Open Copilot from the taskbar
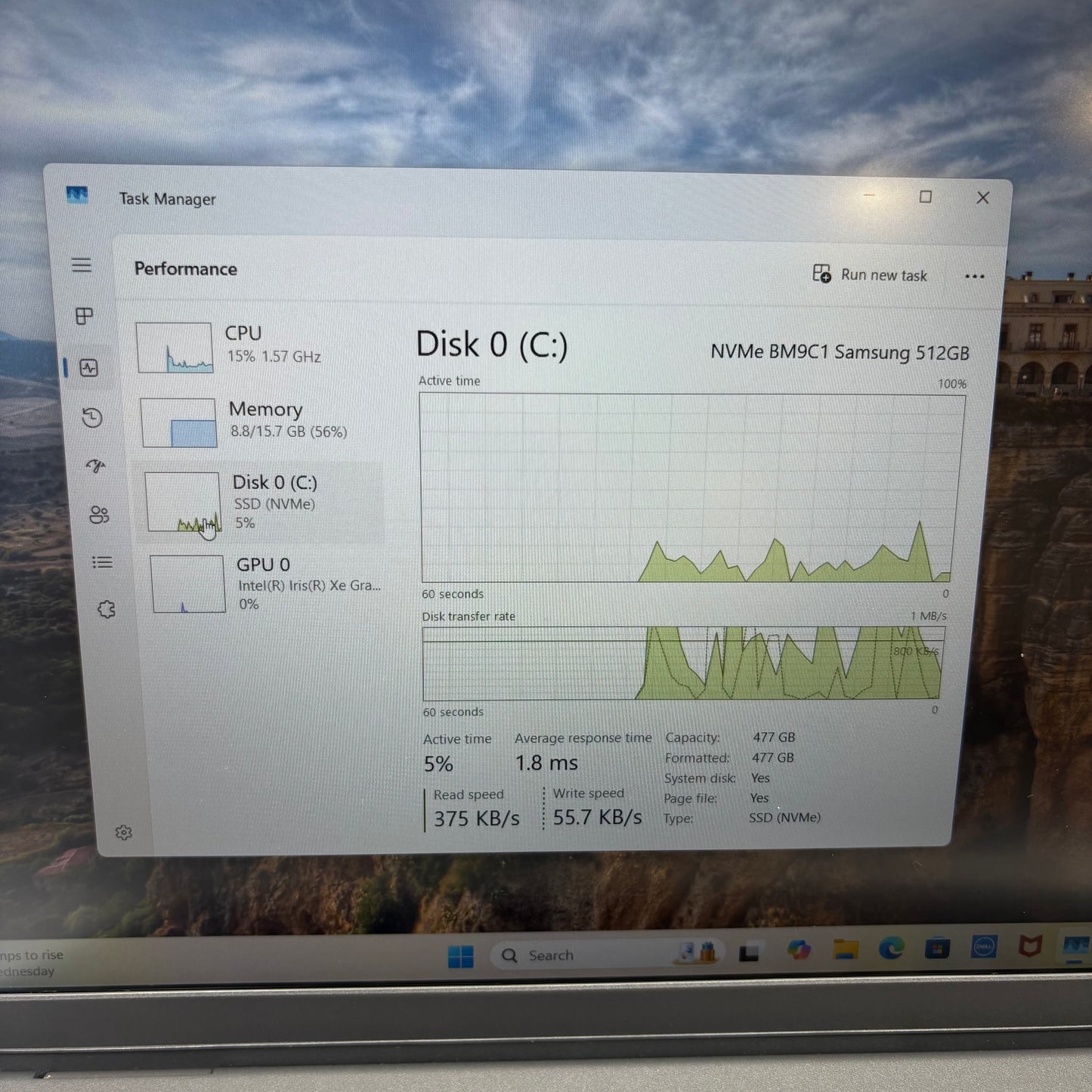Image resolution: width=1092 pixels, height=1092 pixels. click(799, 951)
